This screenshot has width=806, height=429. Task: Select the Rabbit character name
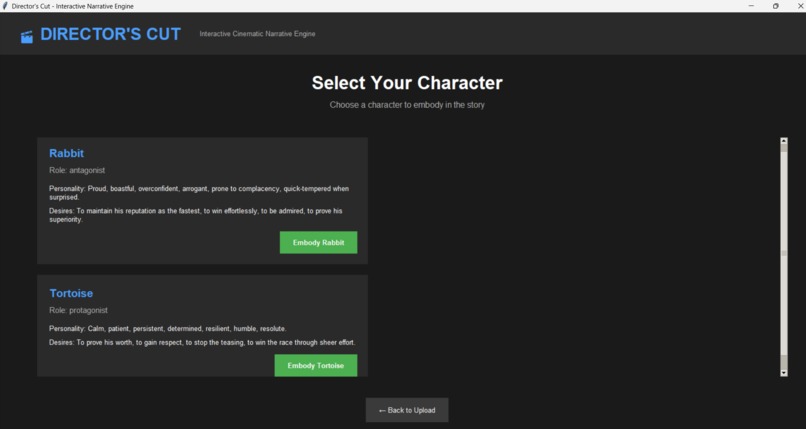[x=66, y=153]
